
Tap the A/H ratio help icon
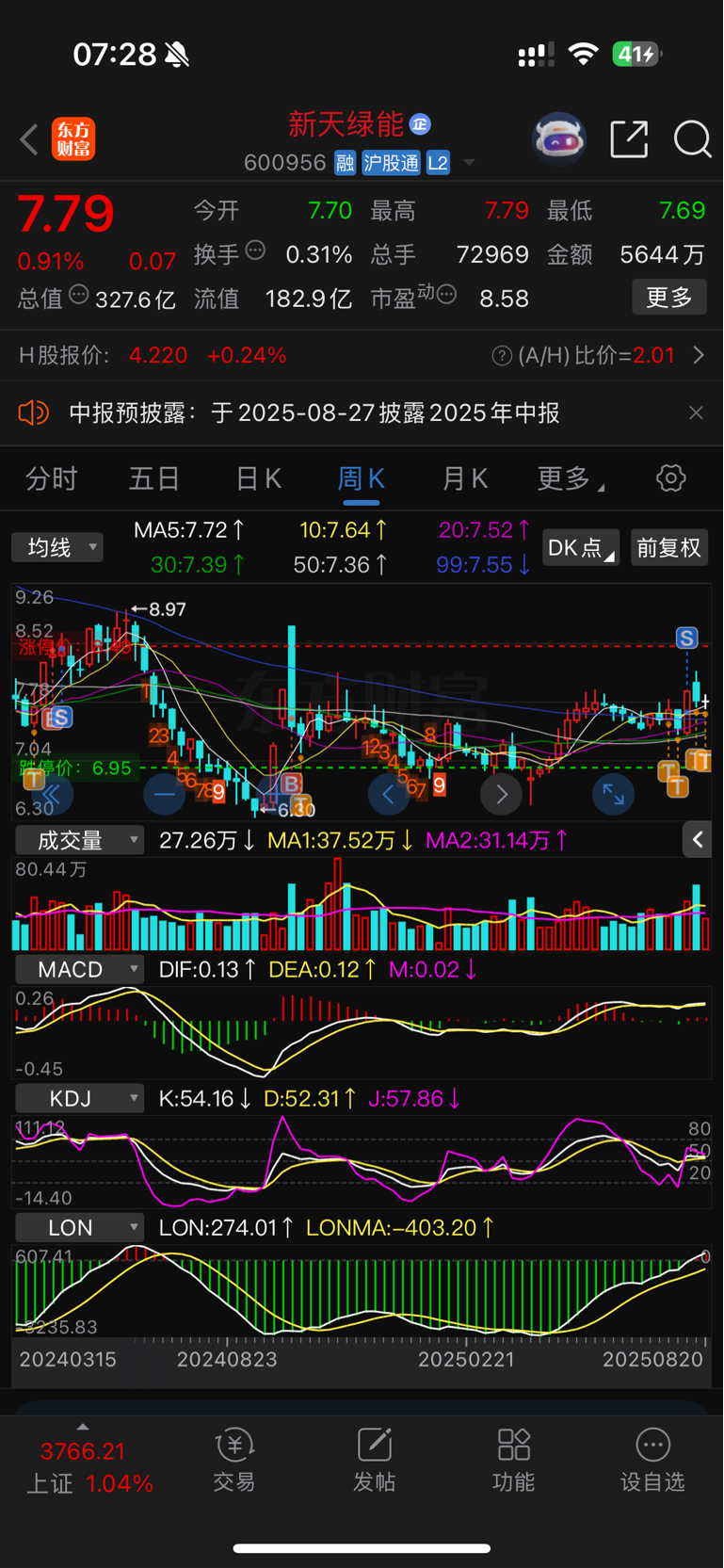502,356
